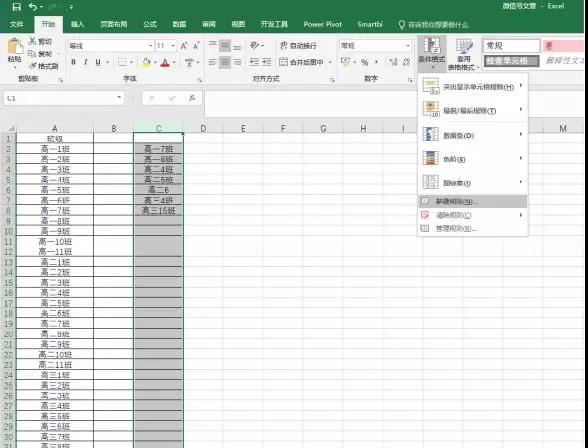Click the Merge and Center button

[x=302, y=62]
